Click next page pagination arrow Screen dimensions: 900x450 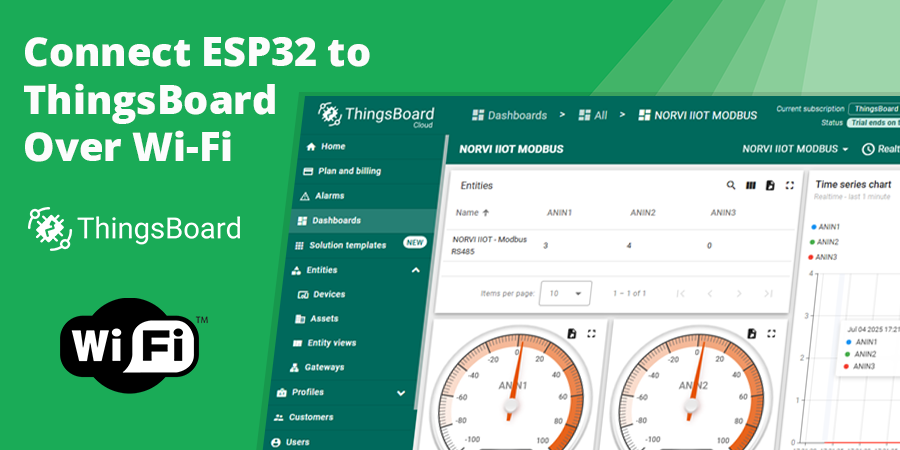click(x=739, y=294)
